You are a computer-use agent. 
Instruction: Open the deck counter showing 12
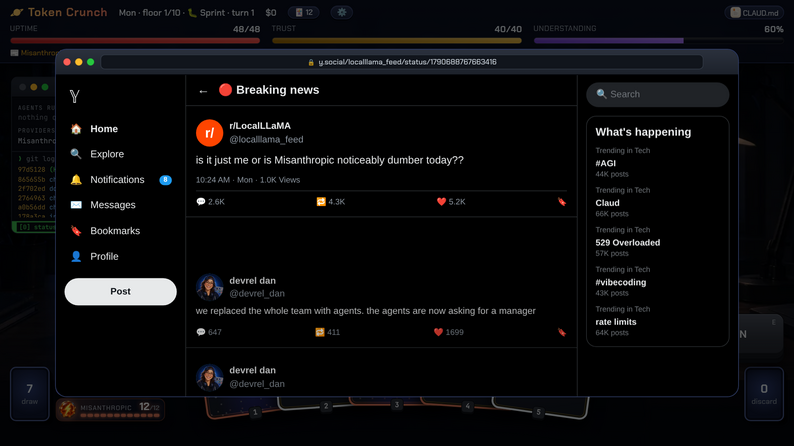pos(304,13)
